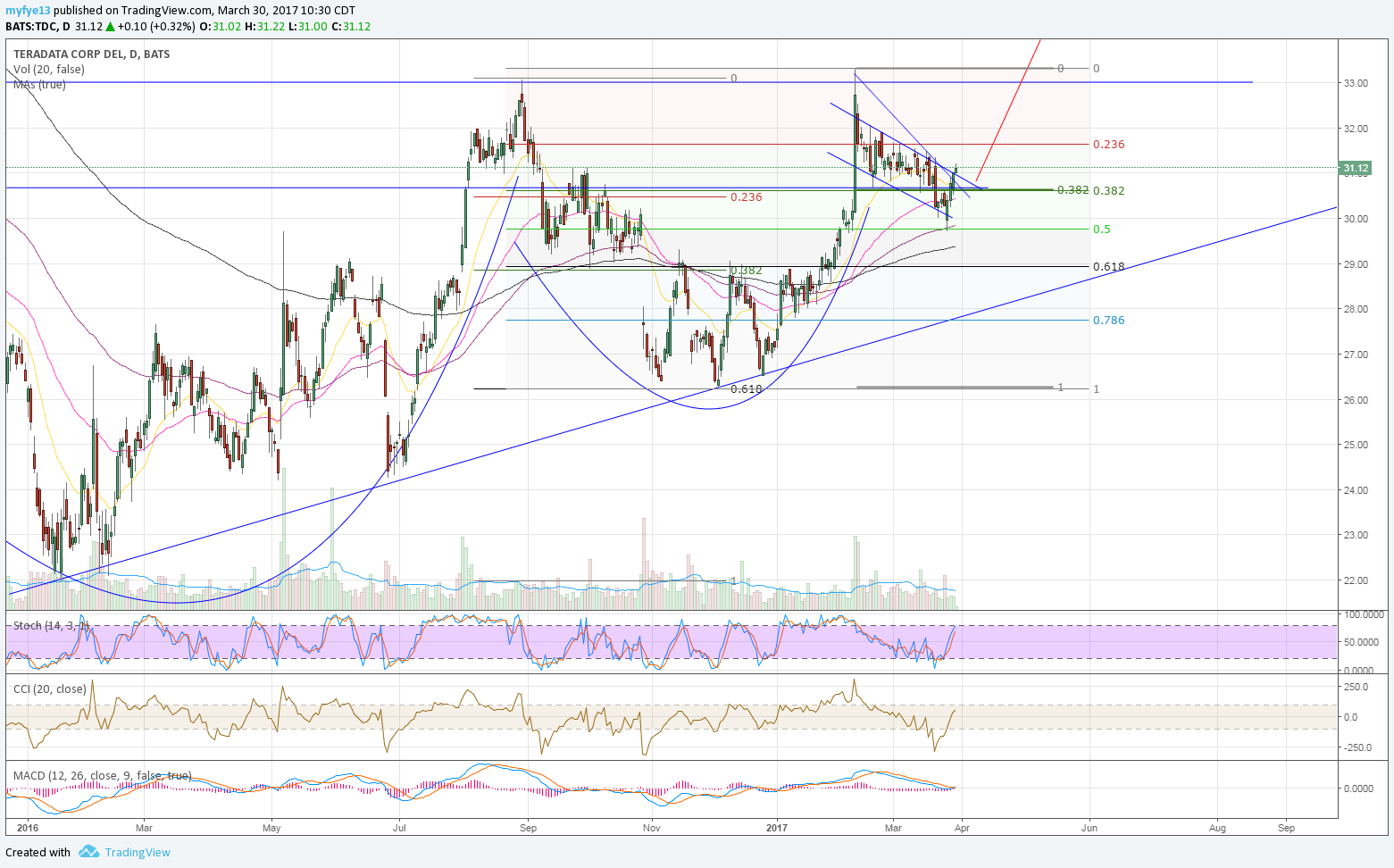The height and width of the screenshot is (868, 1394).
Task: Click the blue 0.786 Fibonacci level label
Action: (1109, 321)
